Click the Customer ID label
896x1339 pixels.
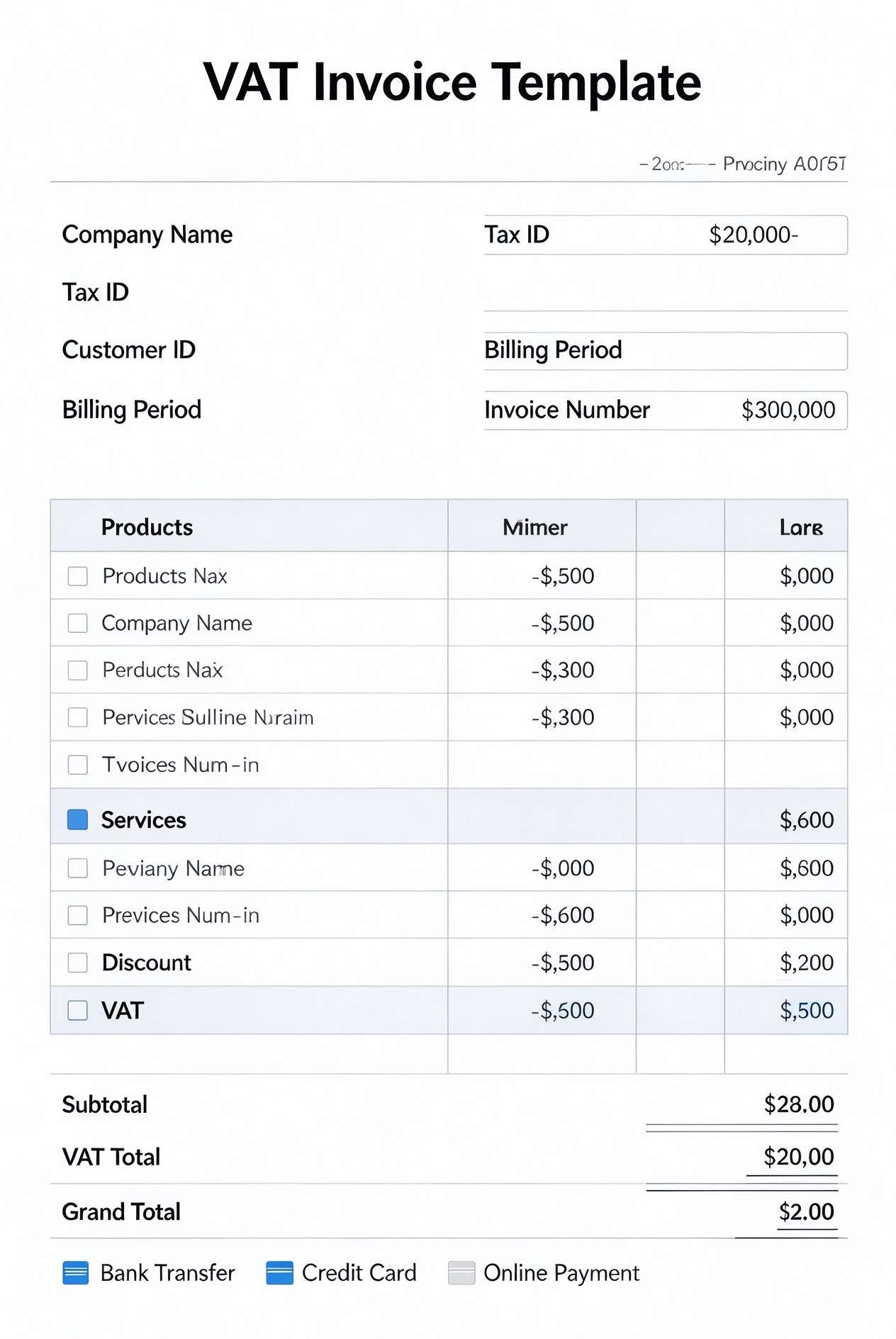pyautogui.click(x=128, y=349)
